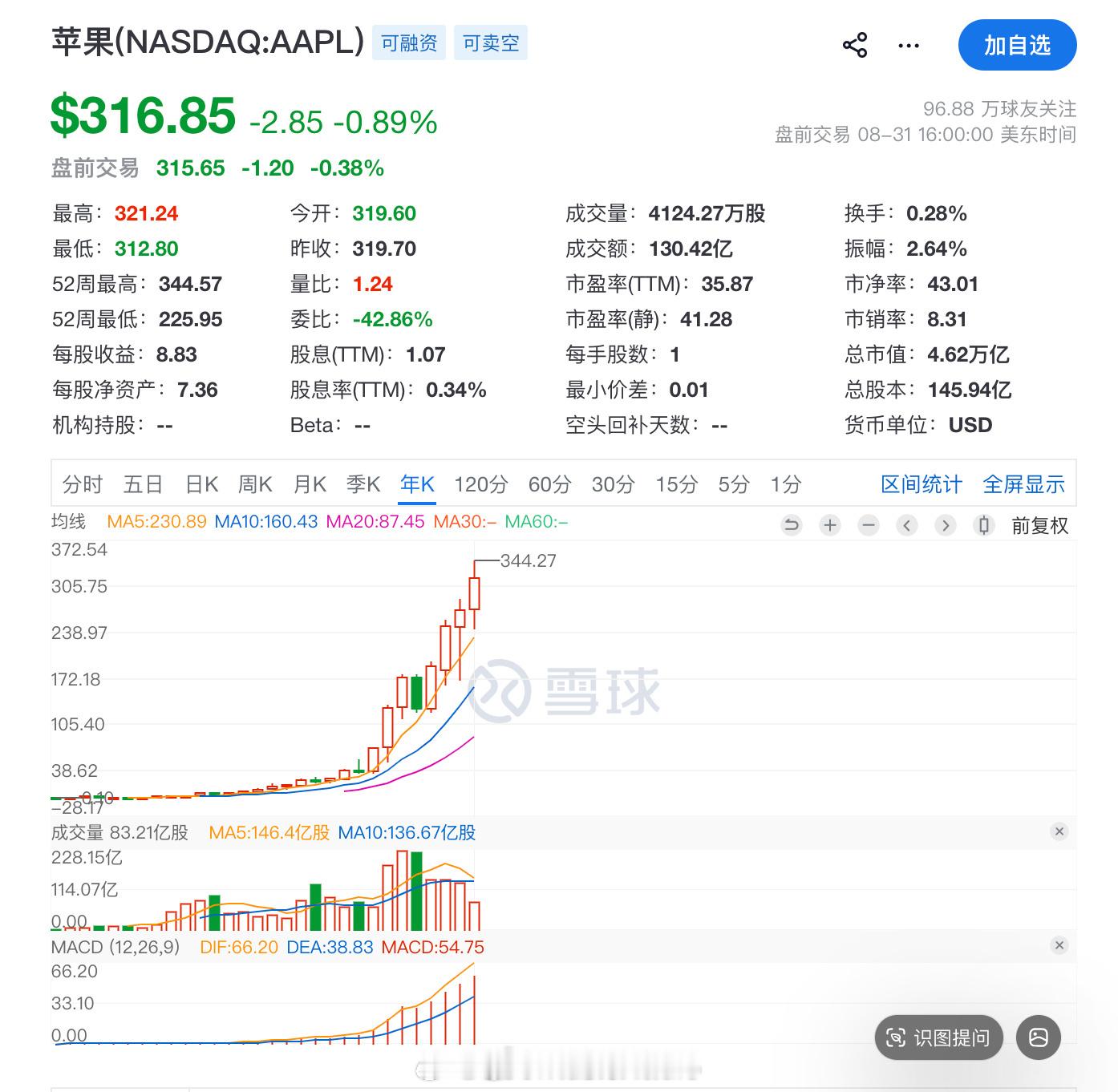Switch to the 120分 interval tab
This screenshot has height=1092, width=1118.
tap(481, 484)
